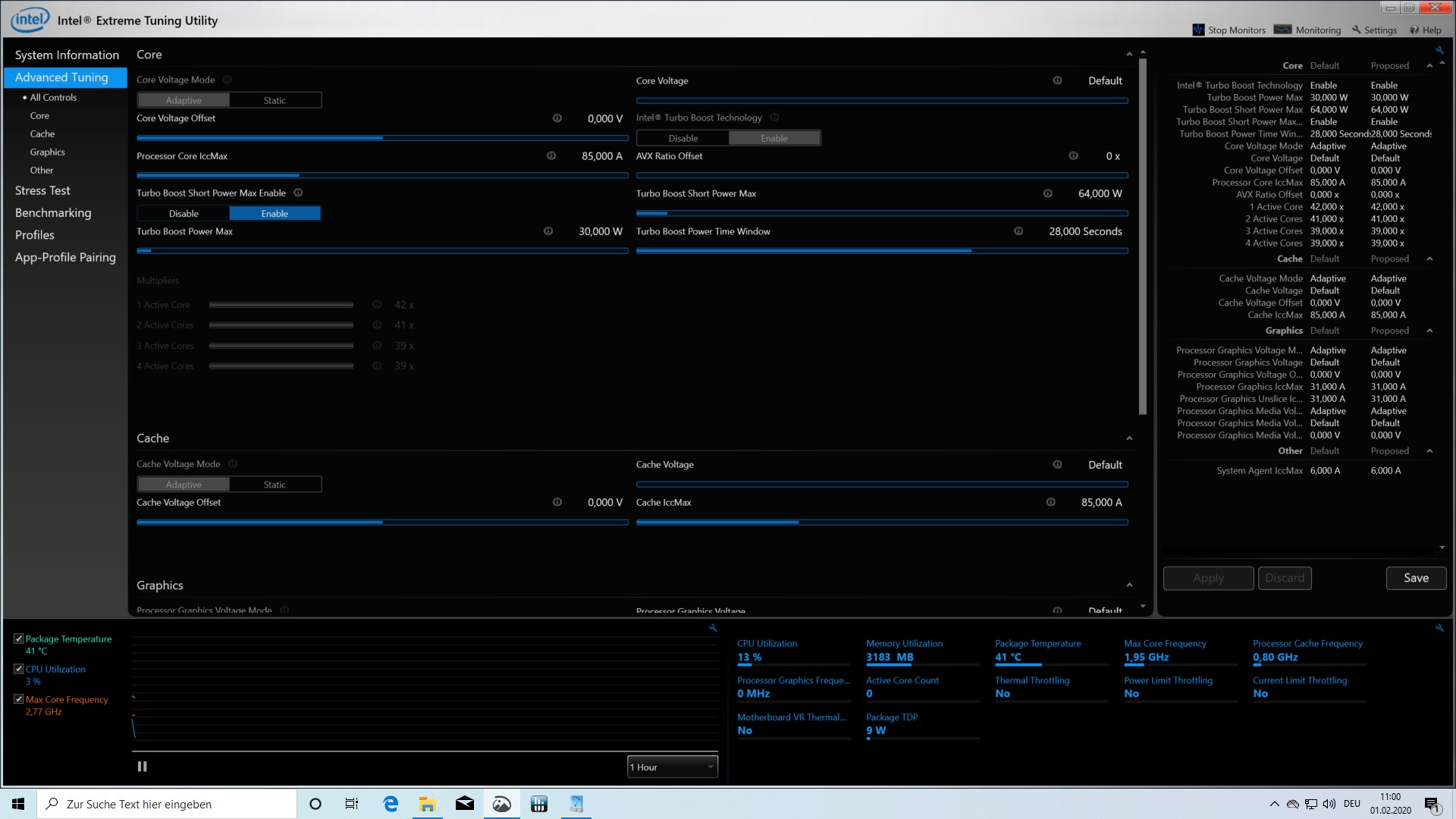Screen dimensions: 1456x819
Task: Toggle Max Core Frequency checkbox
Action: point(19,699)
